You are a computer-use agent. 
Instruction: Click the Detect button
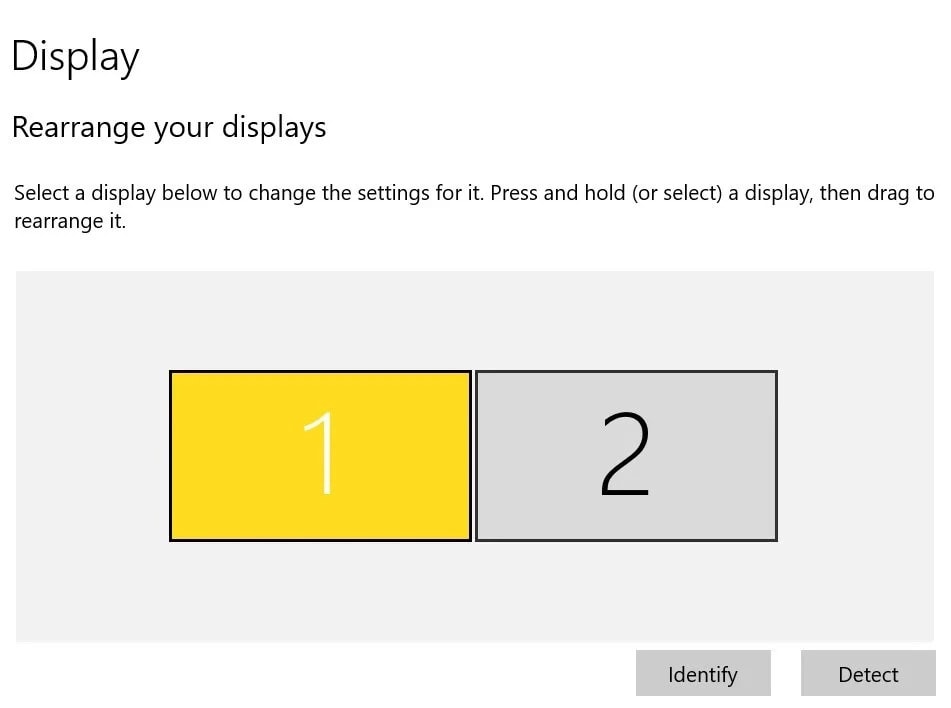868,673
